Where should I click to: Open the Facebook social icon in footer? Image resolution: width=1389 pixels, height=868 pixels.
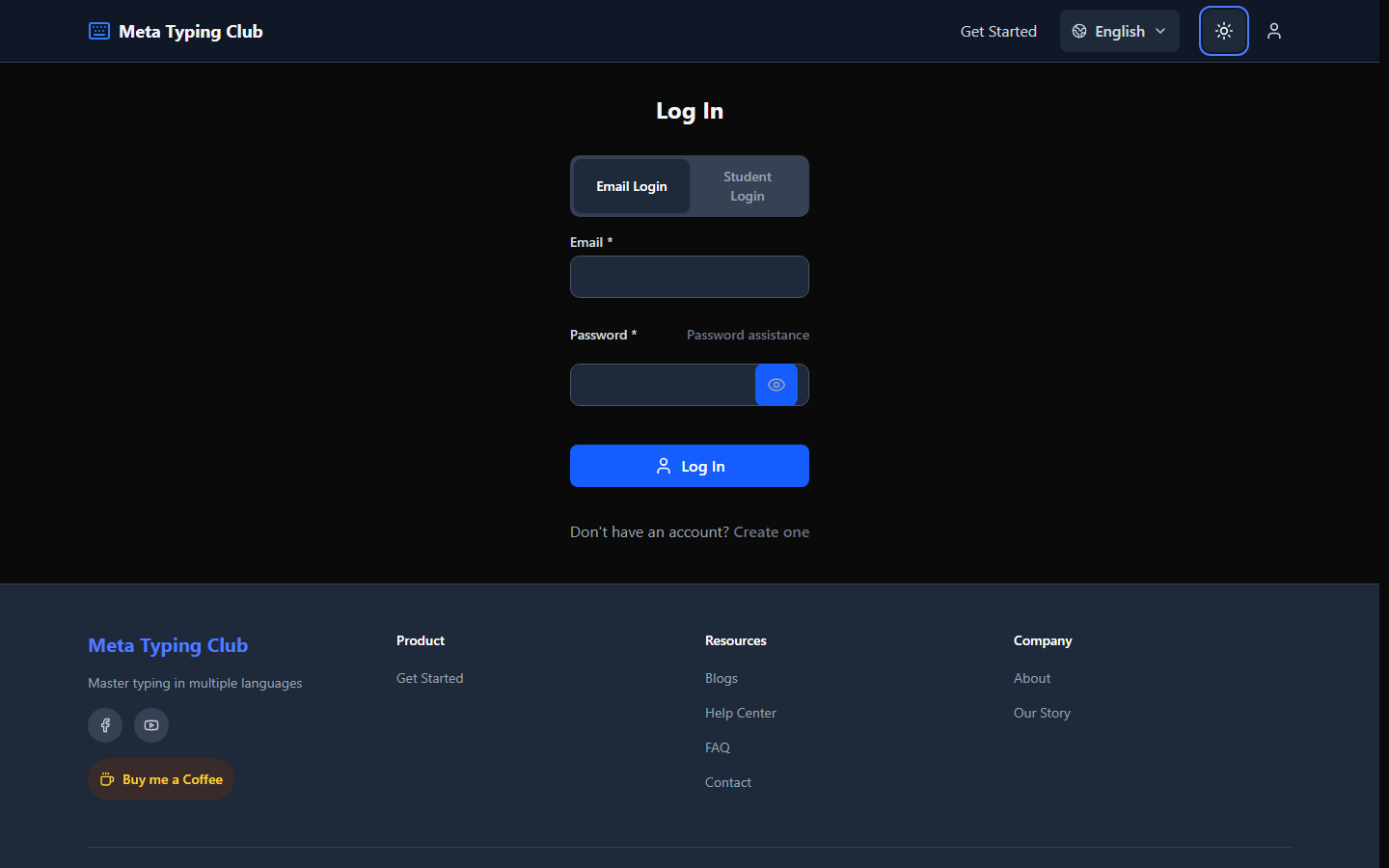pyautogui.click(x=105, y=725)
